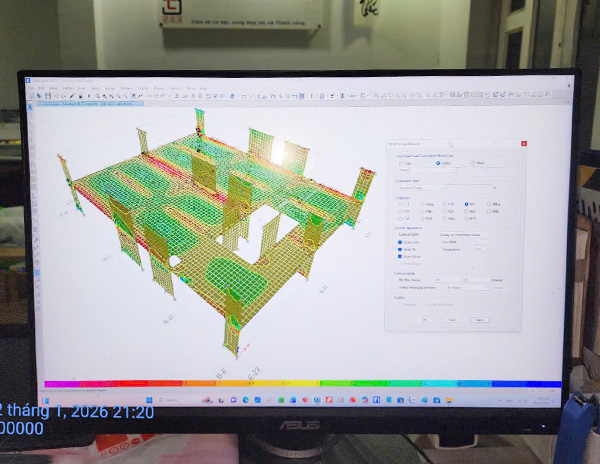
Task: Click the Max range input field
Action: [476, 280]
